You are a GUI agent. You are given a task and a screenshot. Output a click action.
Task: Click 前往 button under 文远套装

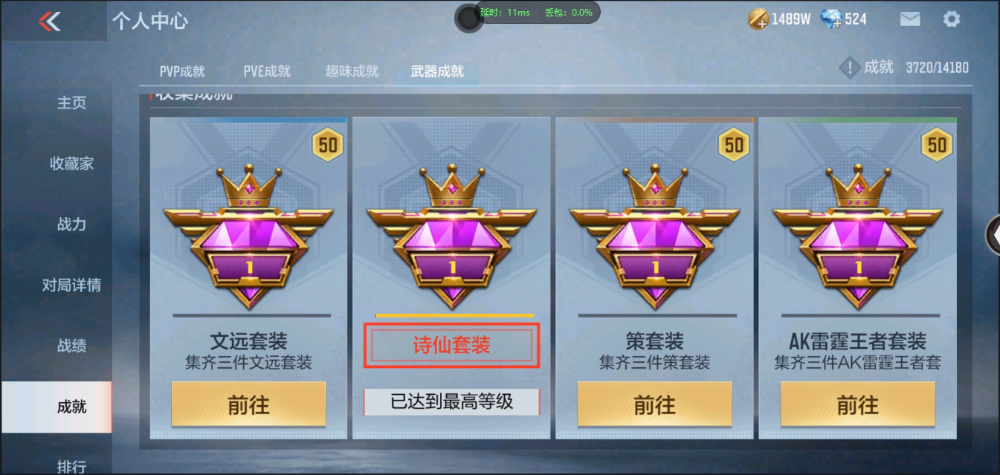(x=249, y=404)
